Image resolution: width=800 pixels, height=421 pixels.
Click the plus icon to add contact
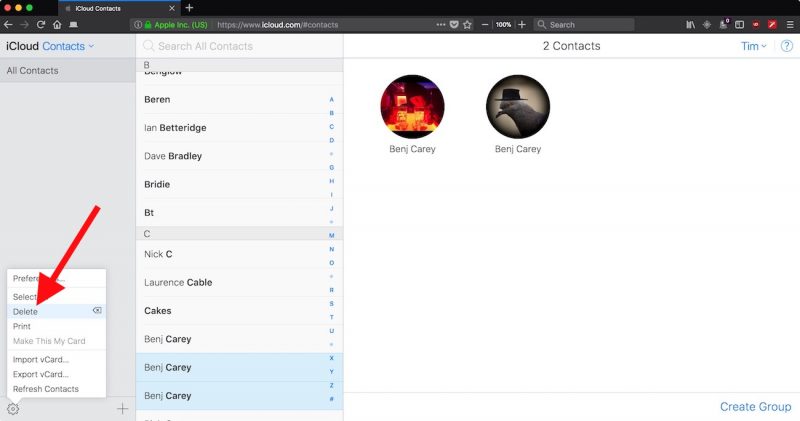pos(122,408)
